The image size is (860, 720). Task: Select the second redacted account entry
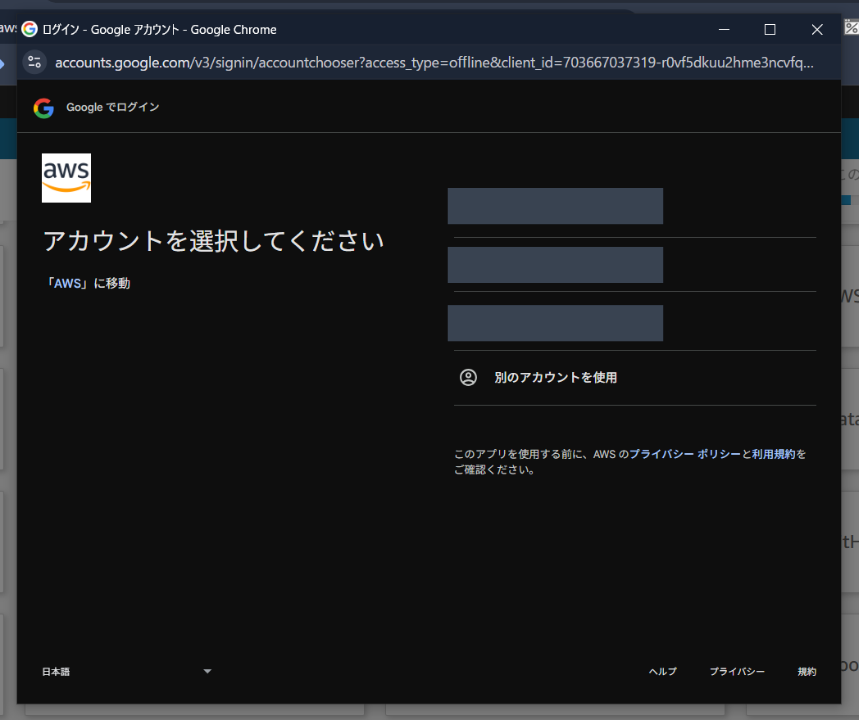[555, 265]
